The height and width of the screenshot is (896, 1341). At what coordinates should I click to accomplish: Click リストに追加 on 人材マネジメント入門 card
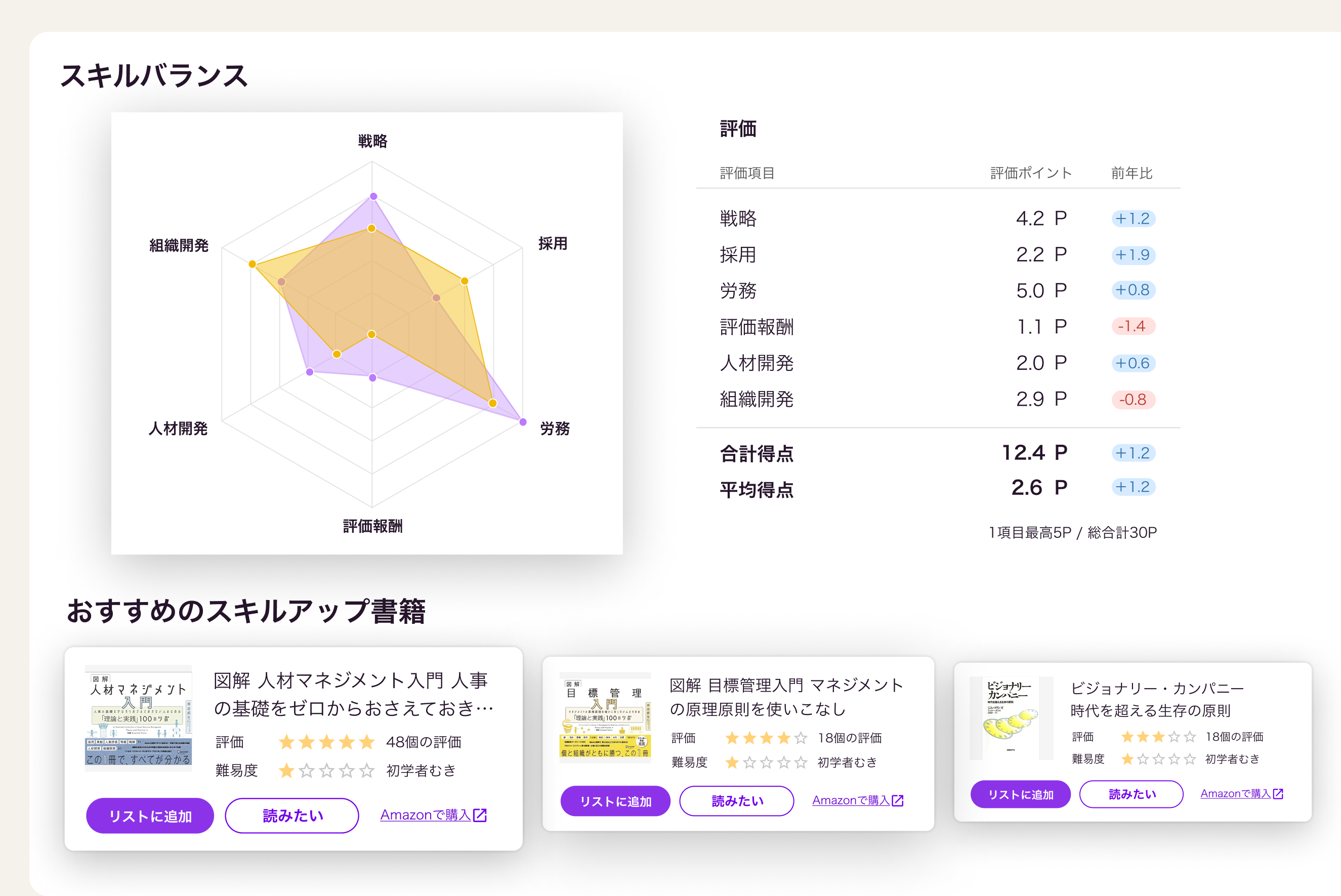point(150,816)
